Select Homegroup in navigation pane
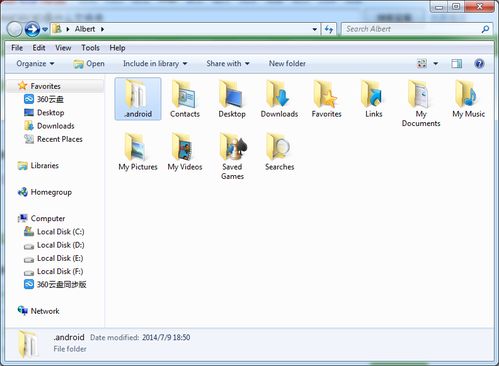 point(45,192)
